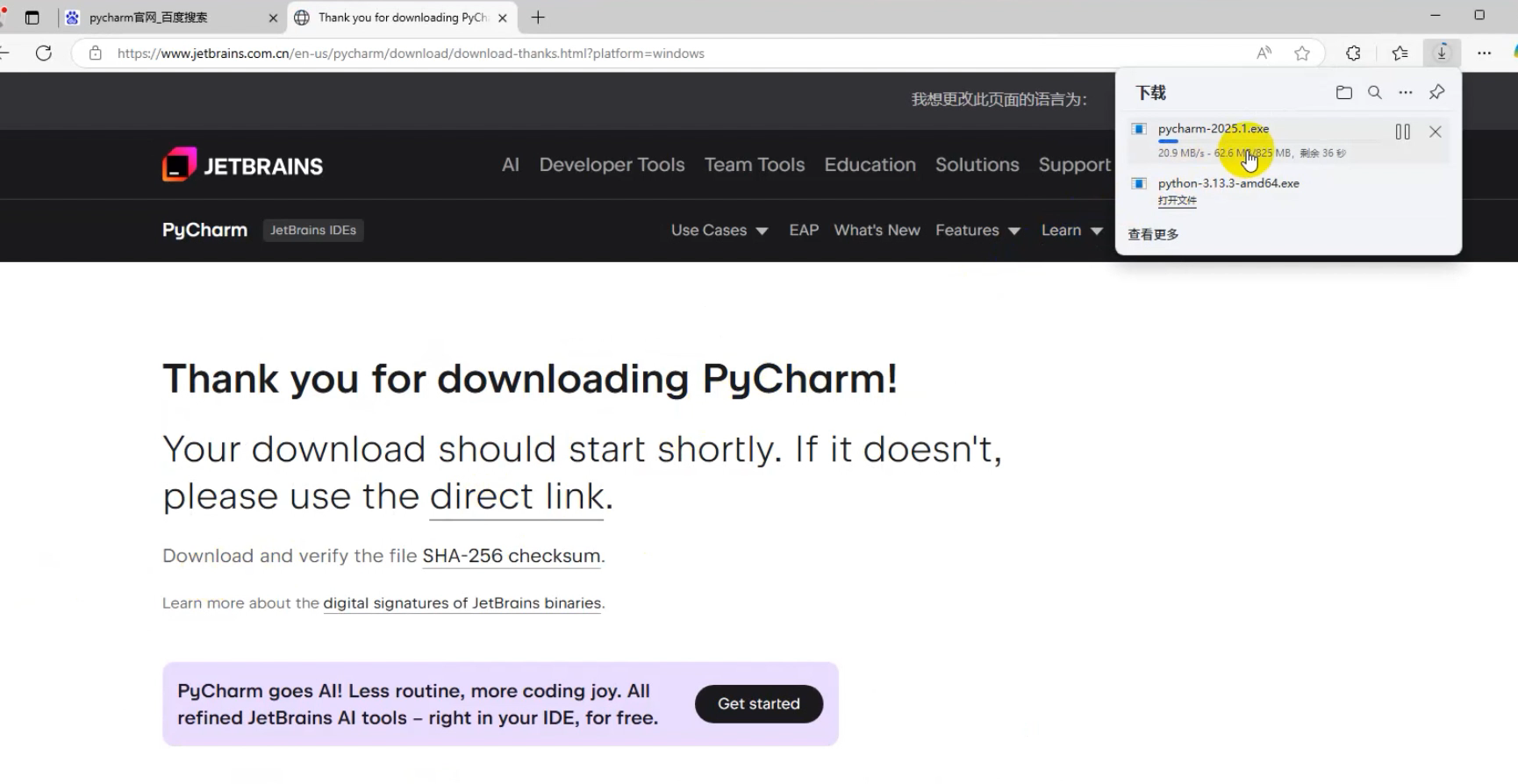Screen dimensions: 1518x784
Task: Pin the downloads panel
Action: point(1436,92)
